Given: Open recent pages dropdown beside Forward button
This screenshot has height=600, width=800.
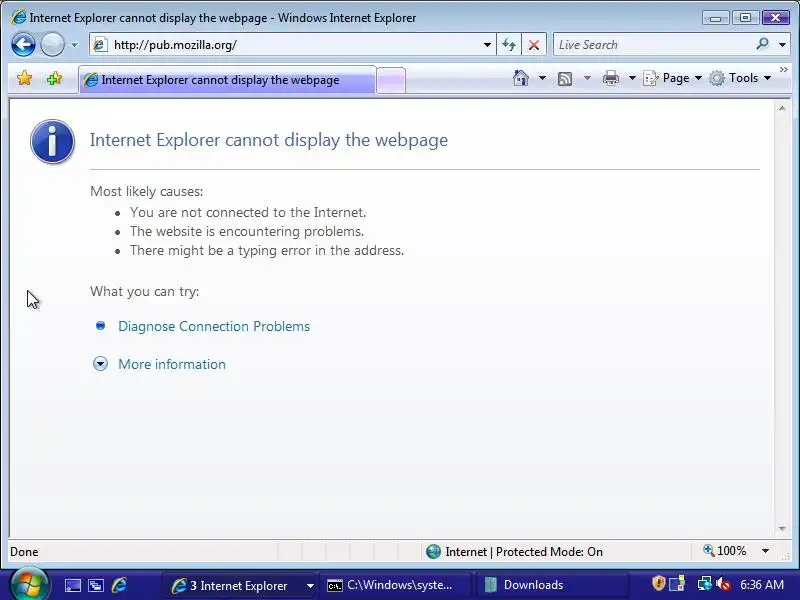Looking at the screenshot, I should tap(74, 45).
